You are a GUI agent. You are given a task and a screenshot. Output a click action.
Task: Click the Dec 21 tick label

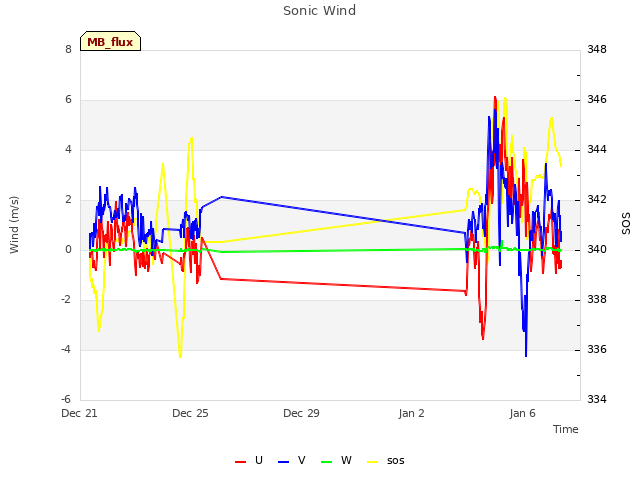pyautogui.click(x=79, y=413)
